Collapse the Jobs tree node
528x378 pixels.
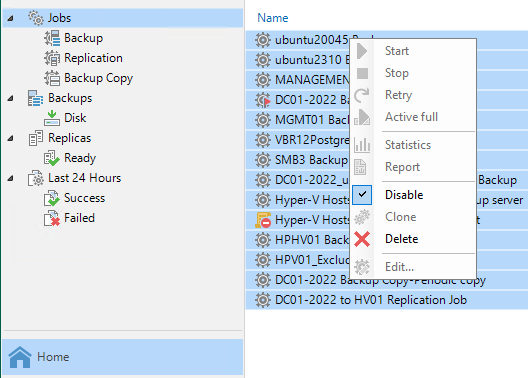[10, 18]
